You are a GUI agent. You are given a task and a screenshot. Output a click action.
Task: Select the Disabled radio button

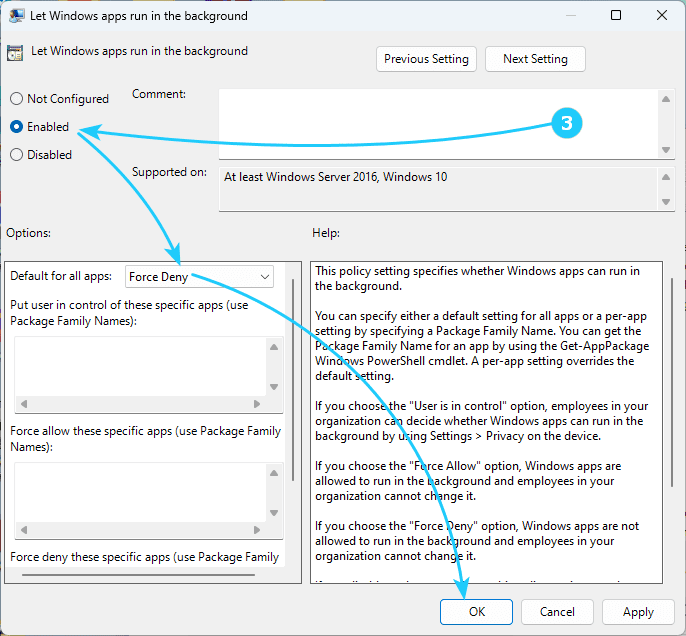coord(16,155)
